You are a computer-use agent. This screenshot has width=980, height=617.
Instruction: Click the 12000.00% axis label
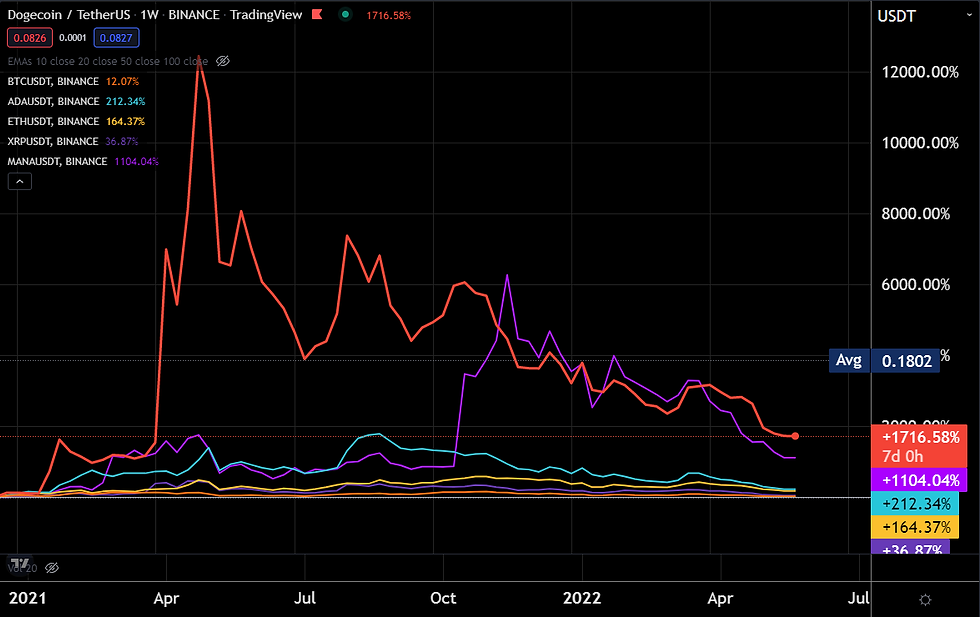tap(919, 72)
